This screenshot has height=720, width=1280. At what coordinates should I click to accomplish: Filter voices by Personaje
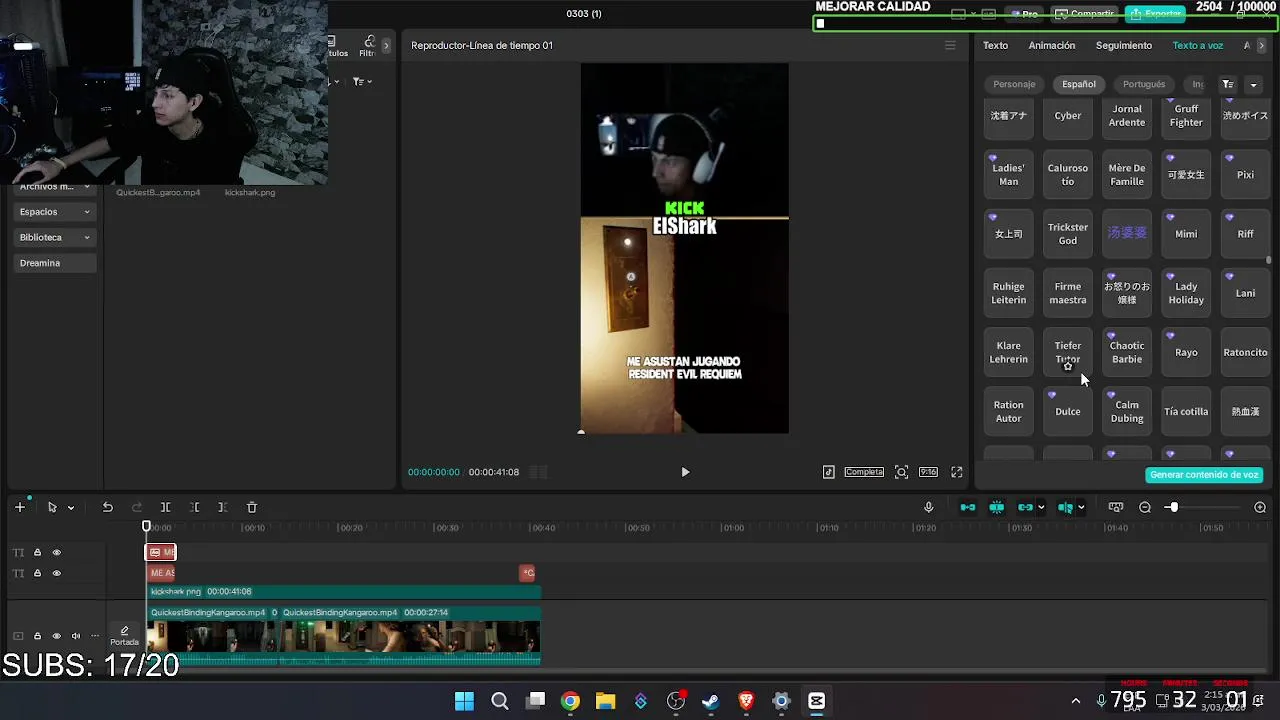click(x=1014, y=84)
